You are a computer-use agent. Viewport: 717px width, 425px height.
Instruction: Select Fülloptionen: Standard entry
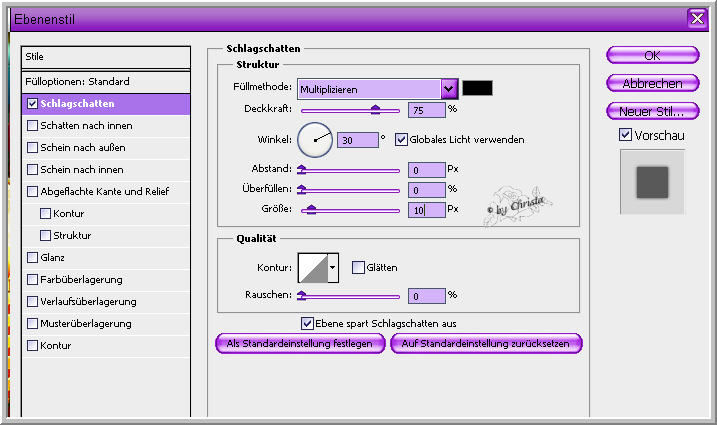(106, 82)
